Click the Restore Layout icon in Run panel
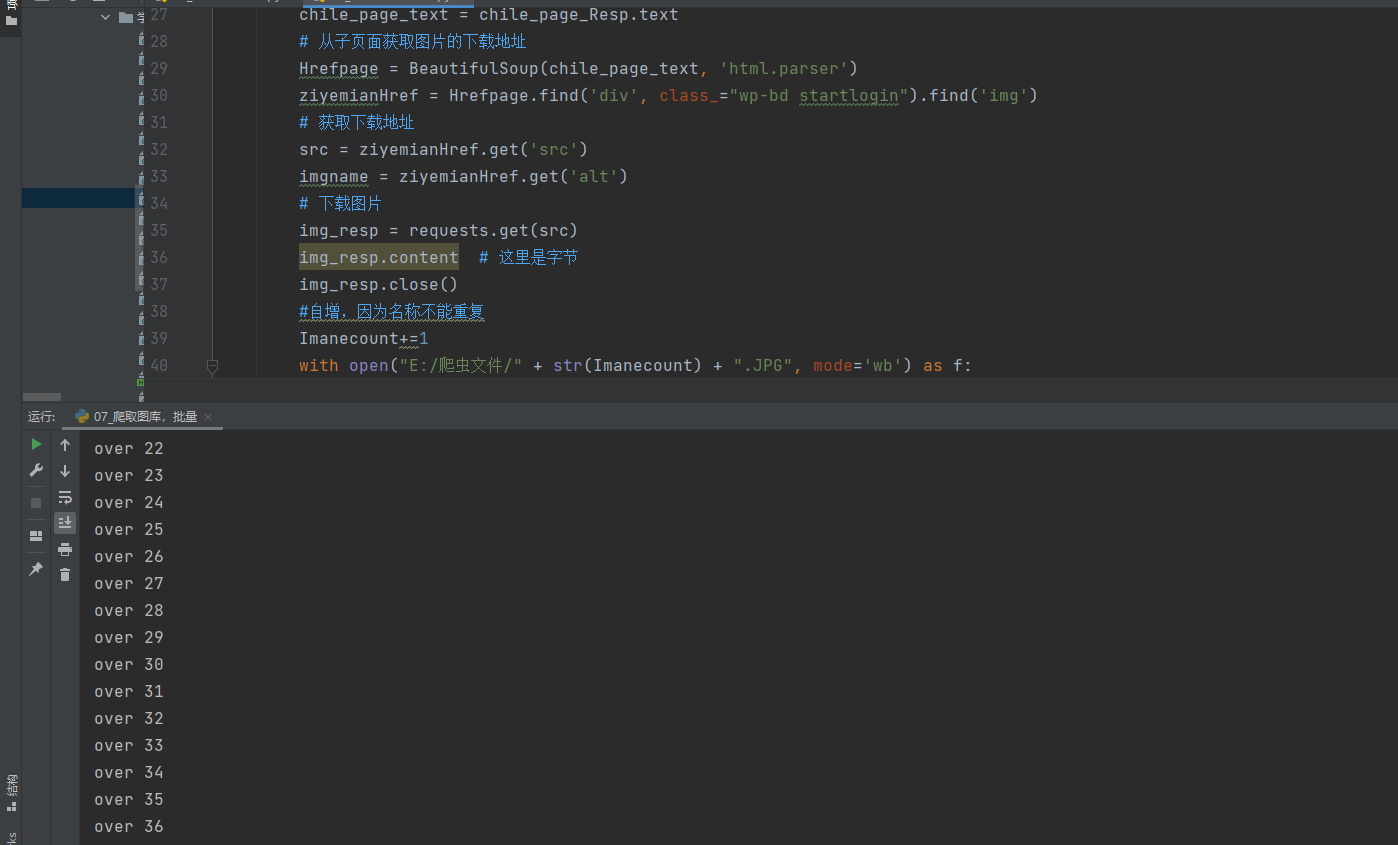 36,536
